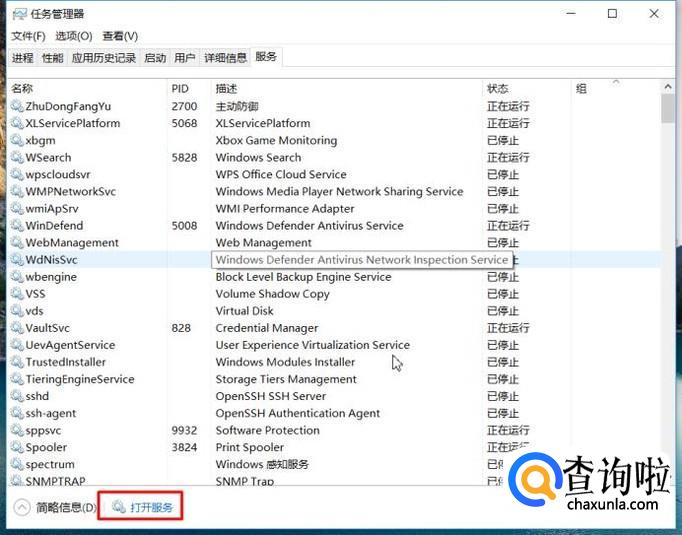This screenshot has width=682, height=535.
Task: Click the UevAgentService gear icon
Action: coord(17,345)
